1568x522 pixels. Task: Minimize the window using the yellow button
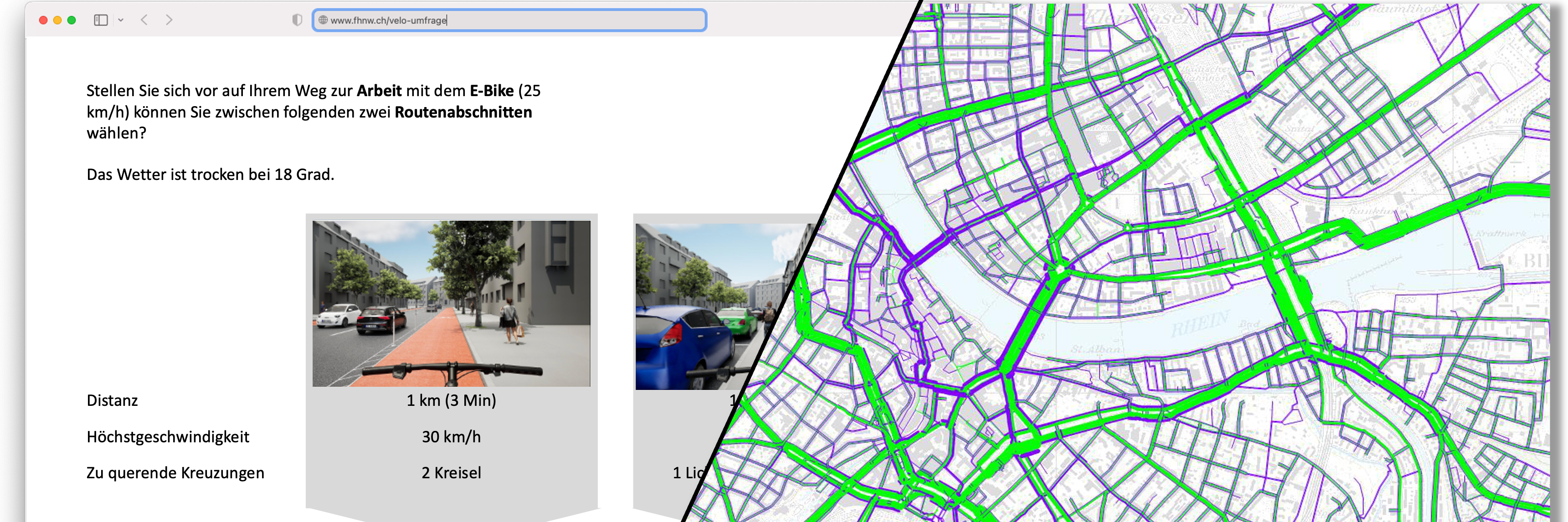57,20
